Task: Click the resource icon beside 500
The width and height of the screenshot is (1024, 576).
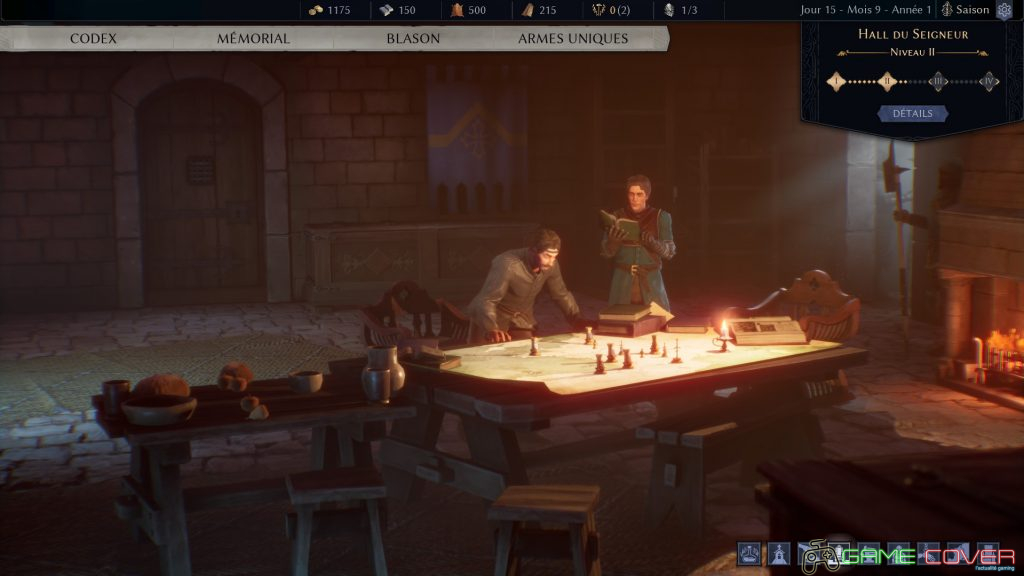Action: [457, 10]
